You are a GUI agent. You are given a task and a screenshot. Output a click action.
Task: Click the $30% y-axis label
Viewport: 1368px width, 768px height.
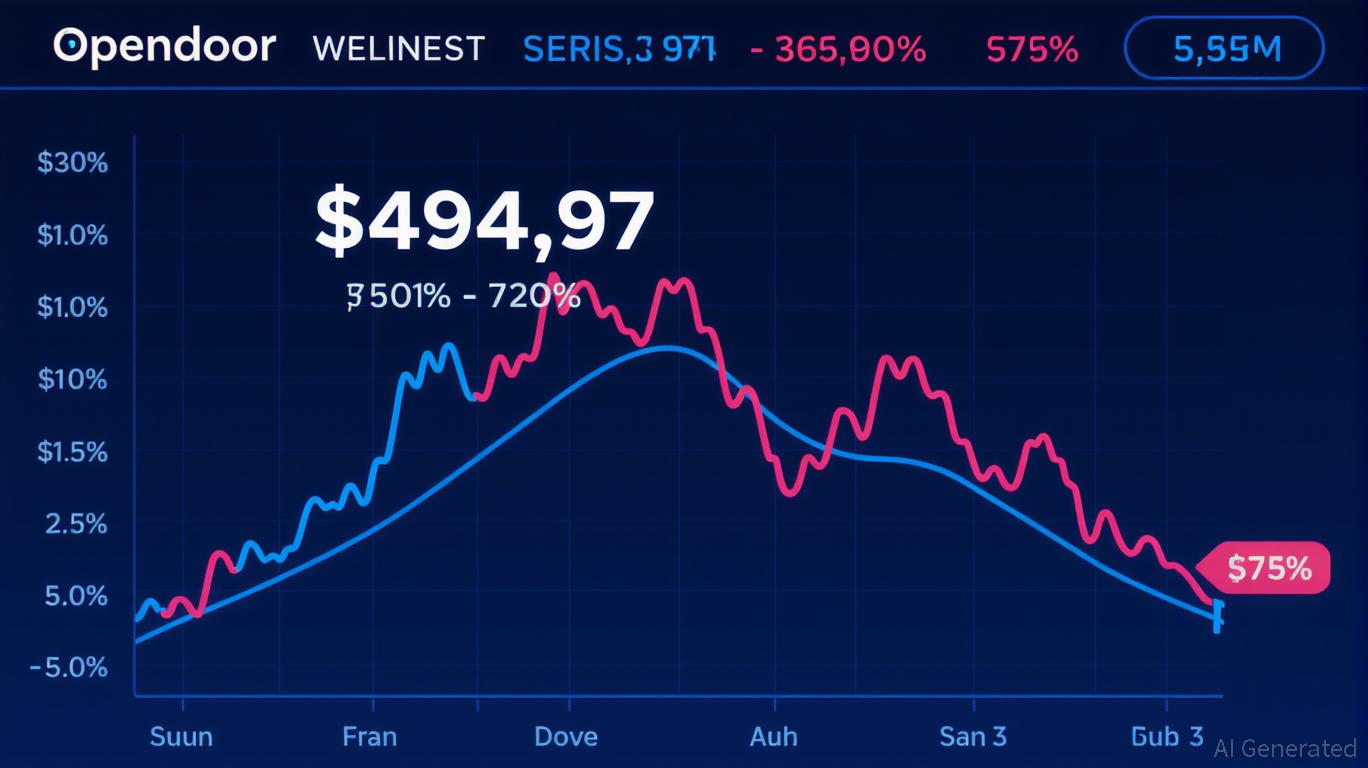pyautogui.click(x=72, y=162)
